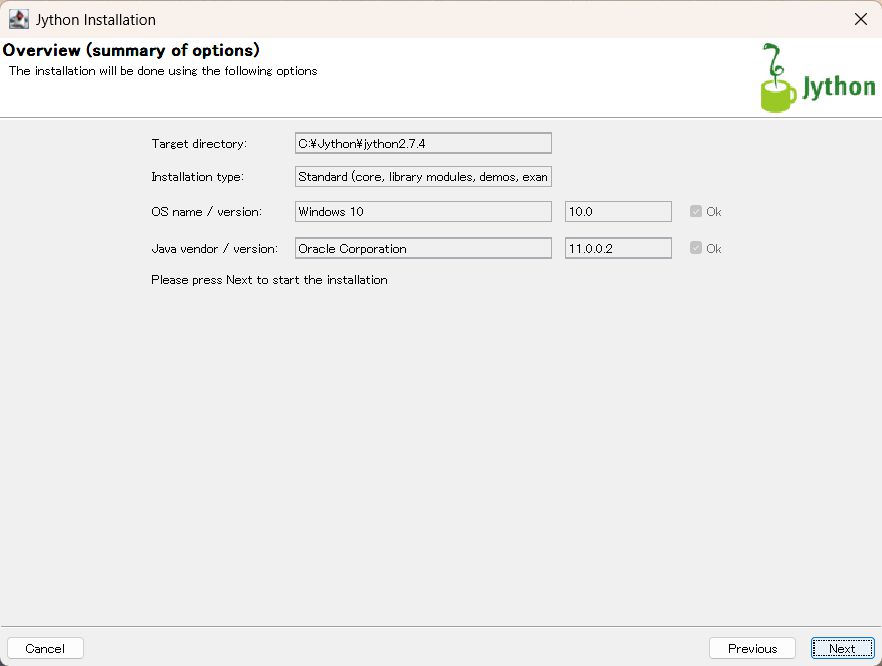Click the Installation type Standard field
Image resolution: width=882 pixels, height=666 pixels.
pos(423,177)
